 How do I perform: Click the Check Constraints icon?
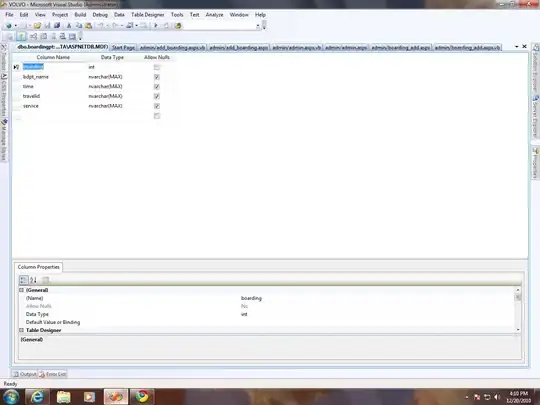pos(72,36)
